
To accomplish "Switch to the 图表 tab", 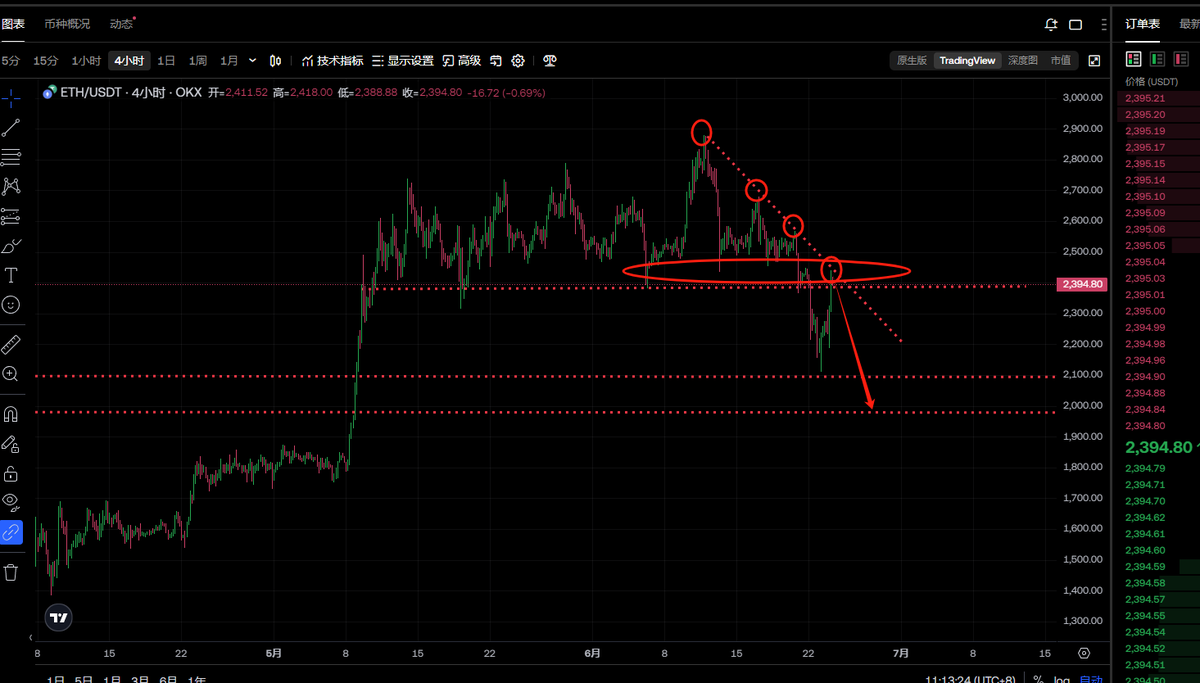I will (x=13, y=24).
